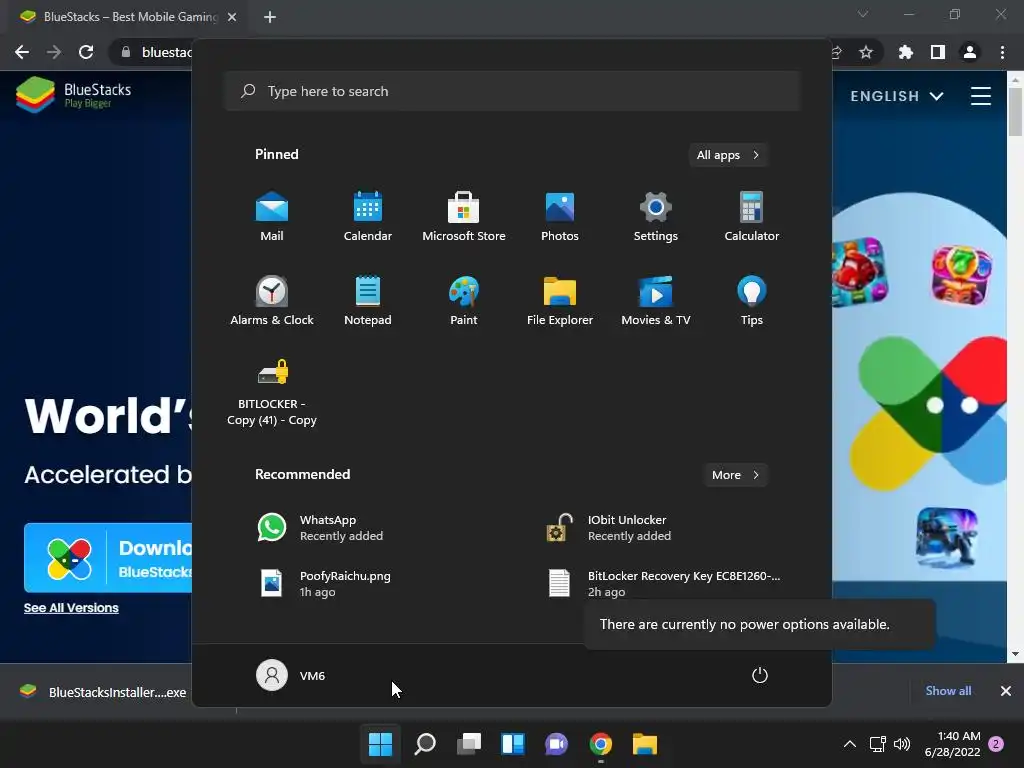Open Widgets from taskbar
Image resolution: width=1024 pixels, height=768 pixels.
[x=513, y=744]
